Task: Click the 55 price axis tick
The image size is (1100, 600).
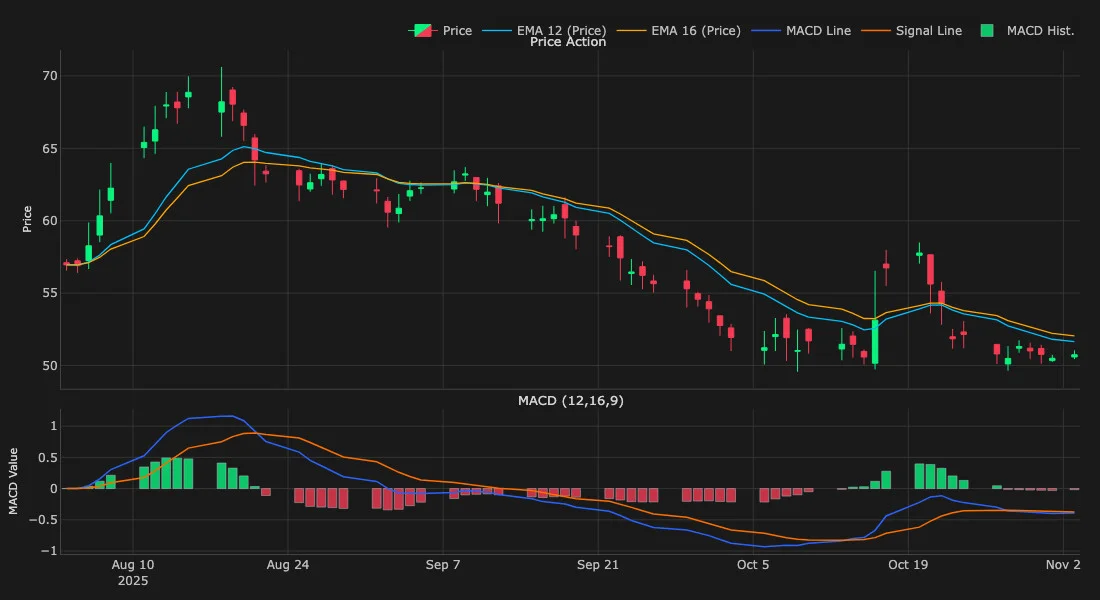Action: click(50, 293)
